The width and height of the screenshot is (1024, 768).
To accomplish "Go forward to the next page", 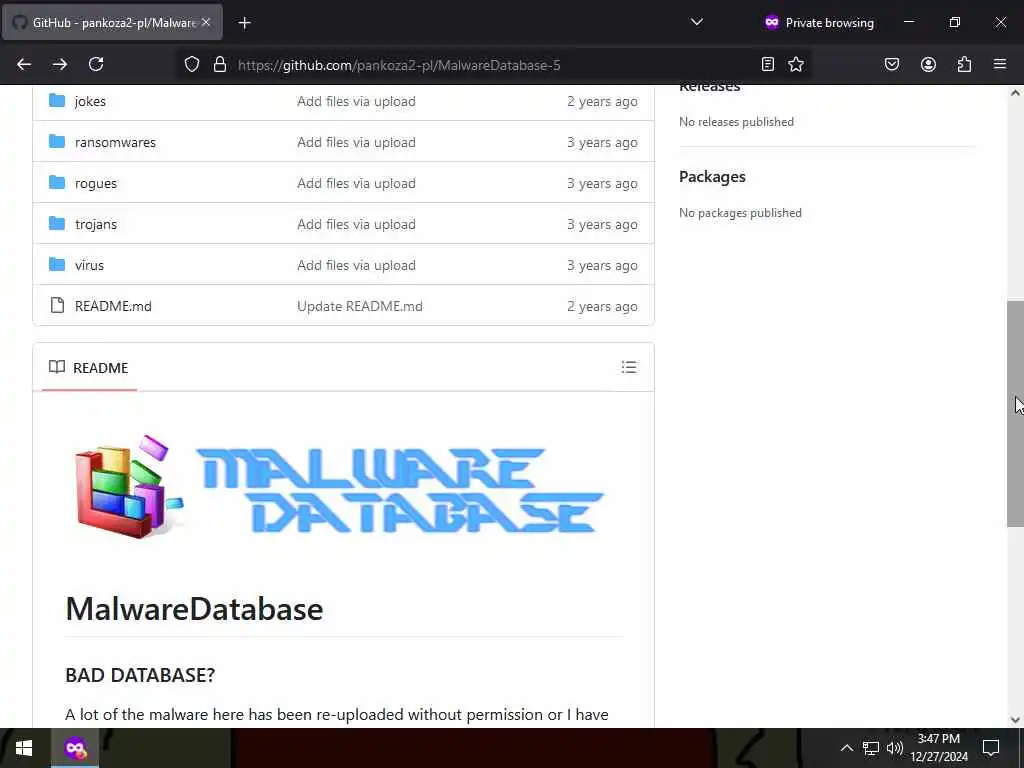I will click(60, 64).
